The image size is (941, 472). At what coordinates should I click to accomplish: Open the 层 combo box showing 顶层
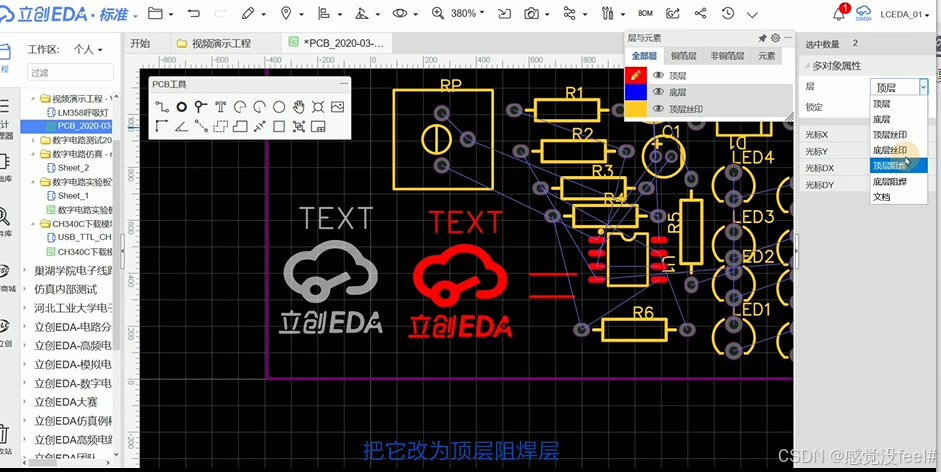(899, 88)
